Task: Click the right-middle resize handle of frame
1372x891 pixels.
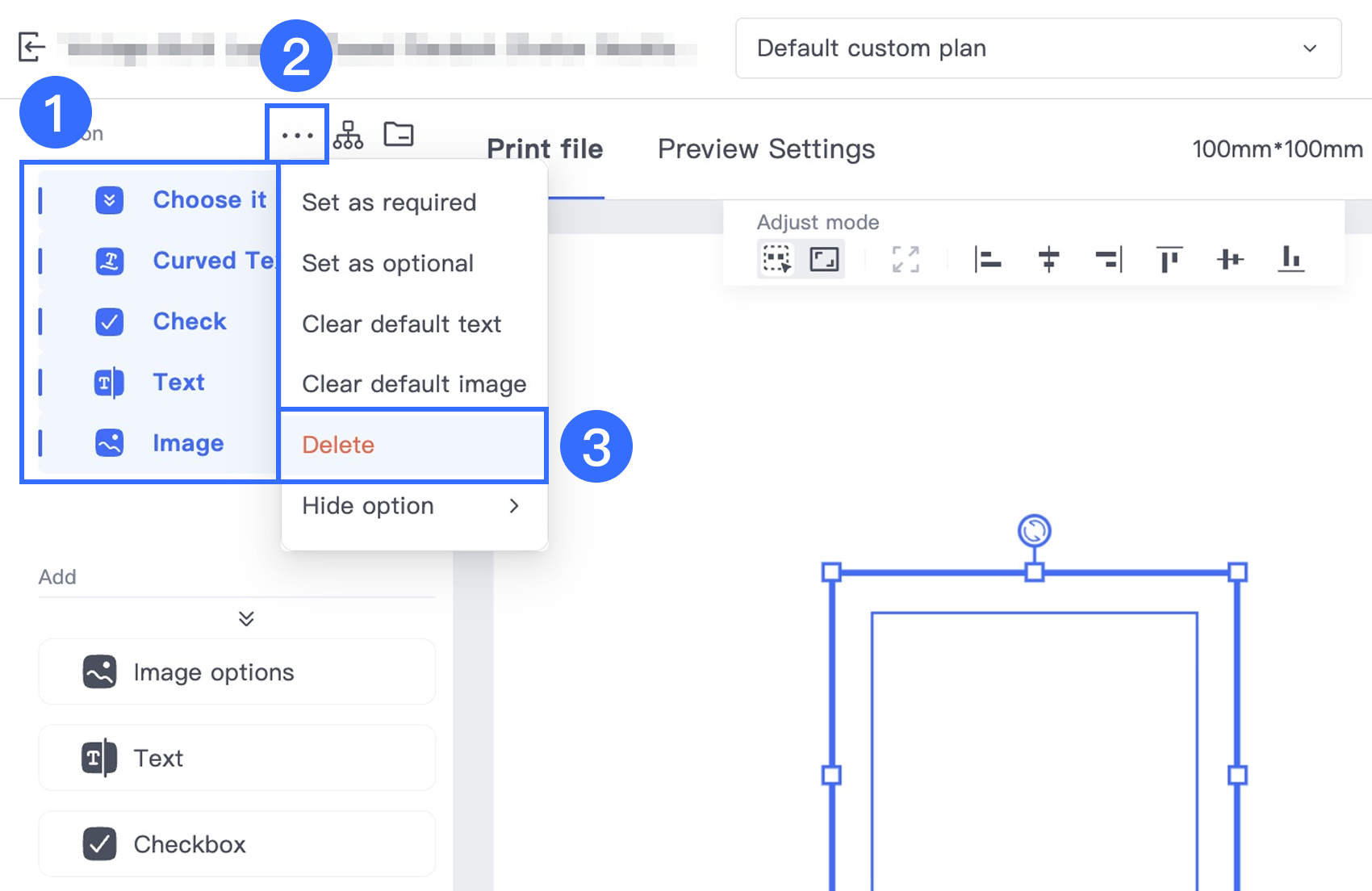Action: pyautogui.click(x=1237, y=775)
